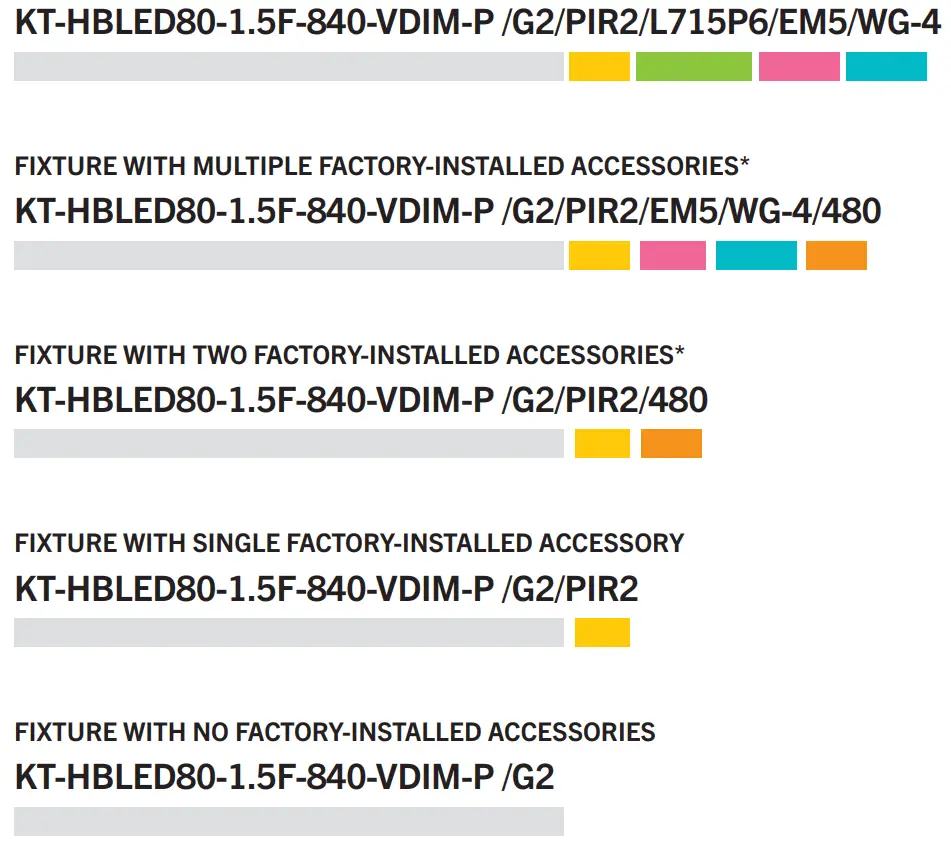Select the gray bar in the single accessory row
The width and height of the screenshot is (951, 841).
(289, 633)
